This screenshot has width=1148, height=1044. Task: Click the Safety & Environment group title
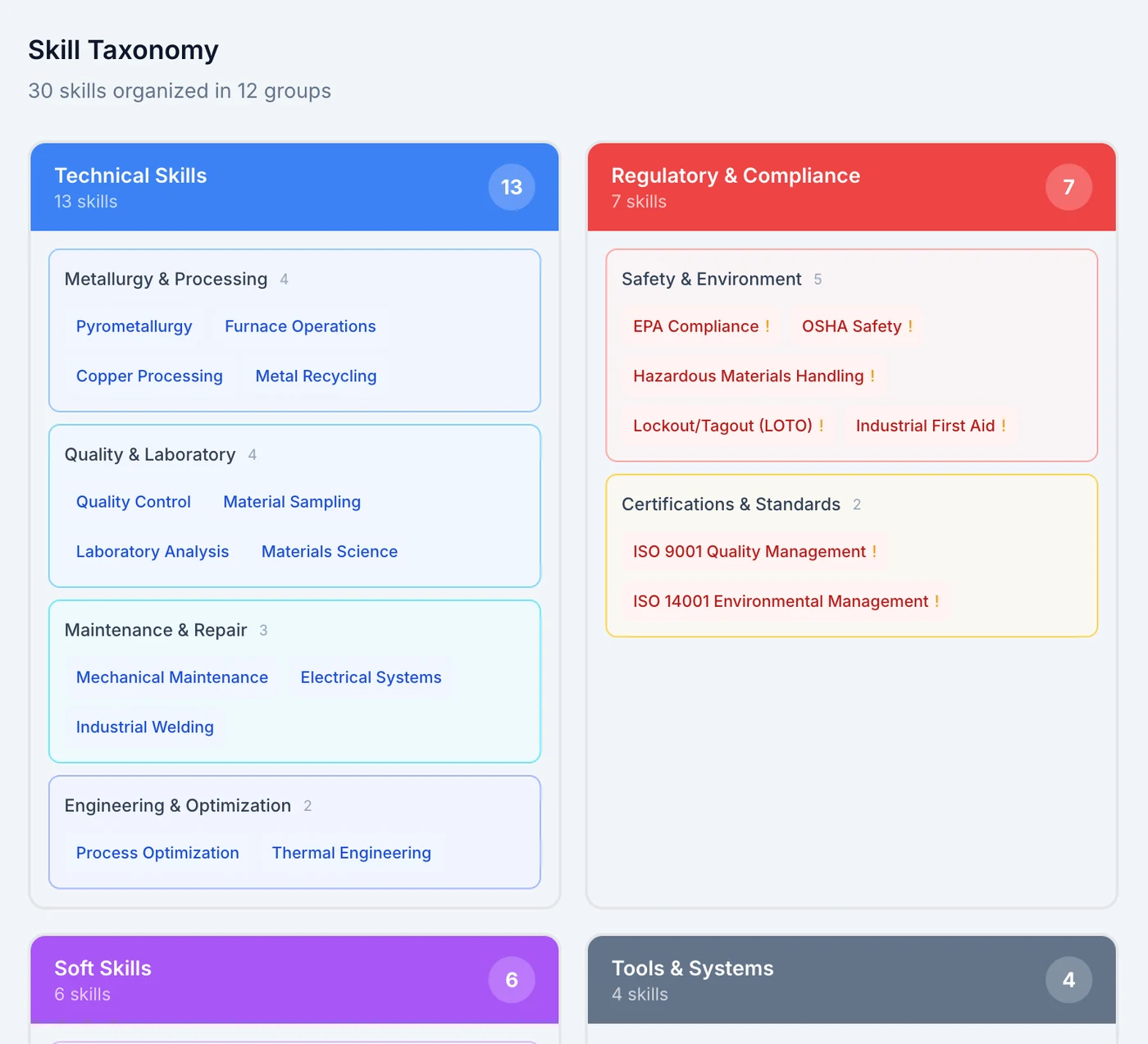pos(712,280)
